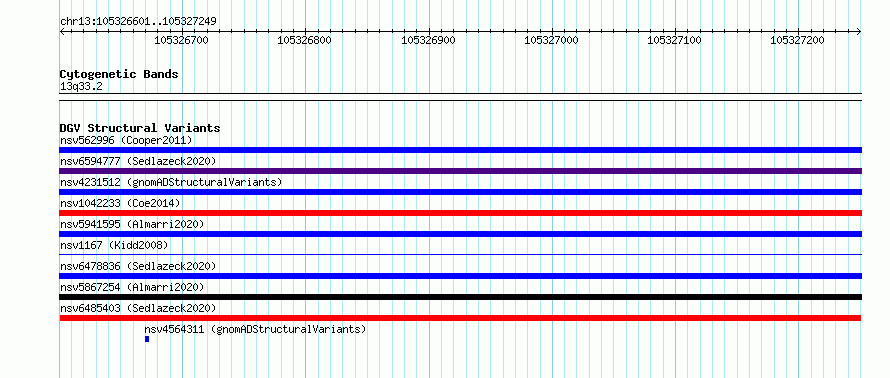Click the right arrowhead of the ruler
The width and height of the screenshot is (890, 378).
pos(859,32)
